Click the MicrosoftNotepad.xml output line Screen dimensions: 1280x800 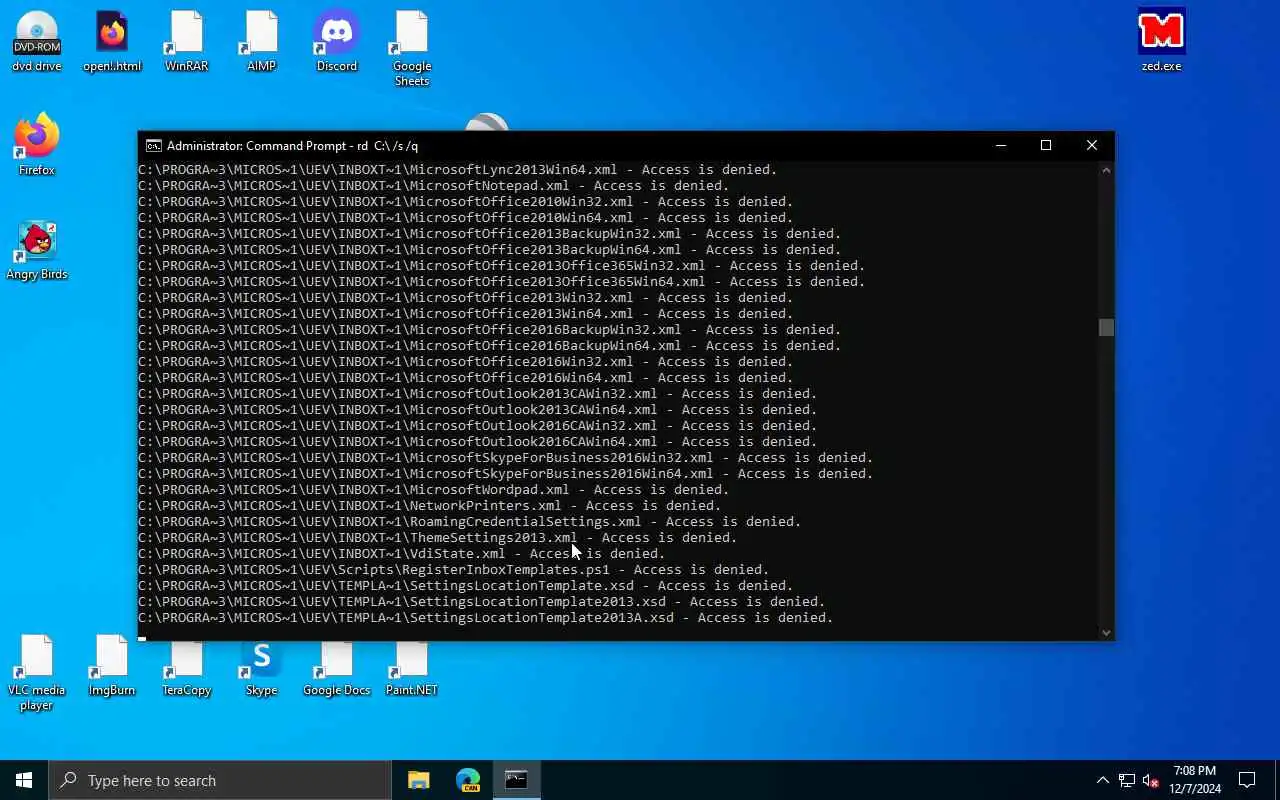pyautogui.click(x=434, y=186)
